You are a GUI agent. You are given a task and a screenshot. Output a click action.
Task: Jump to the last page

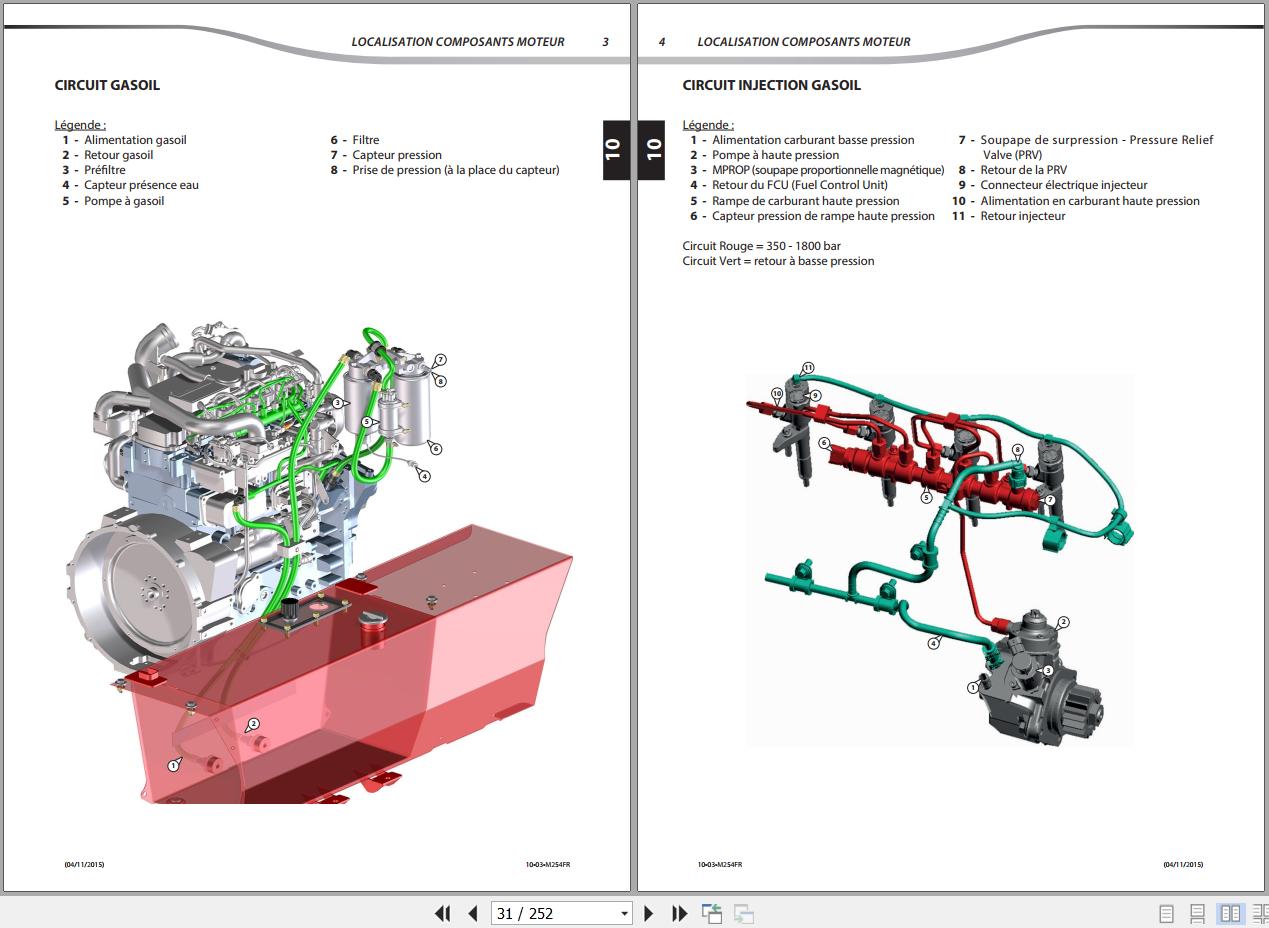[680, 913]
